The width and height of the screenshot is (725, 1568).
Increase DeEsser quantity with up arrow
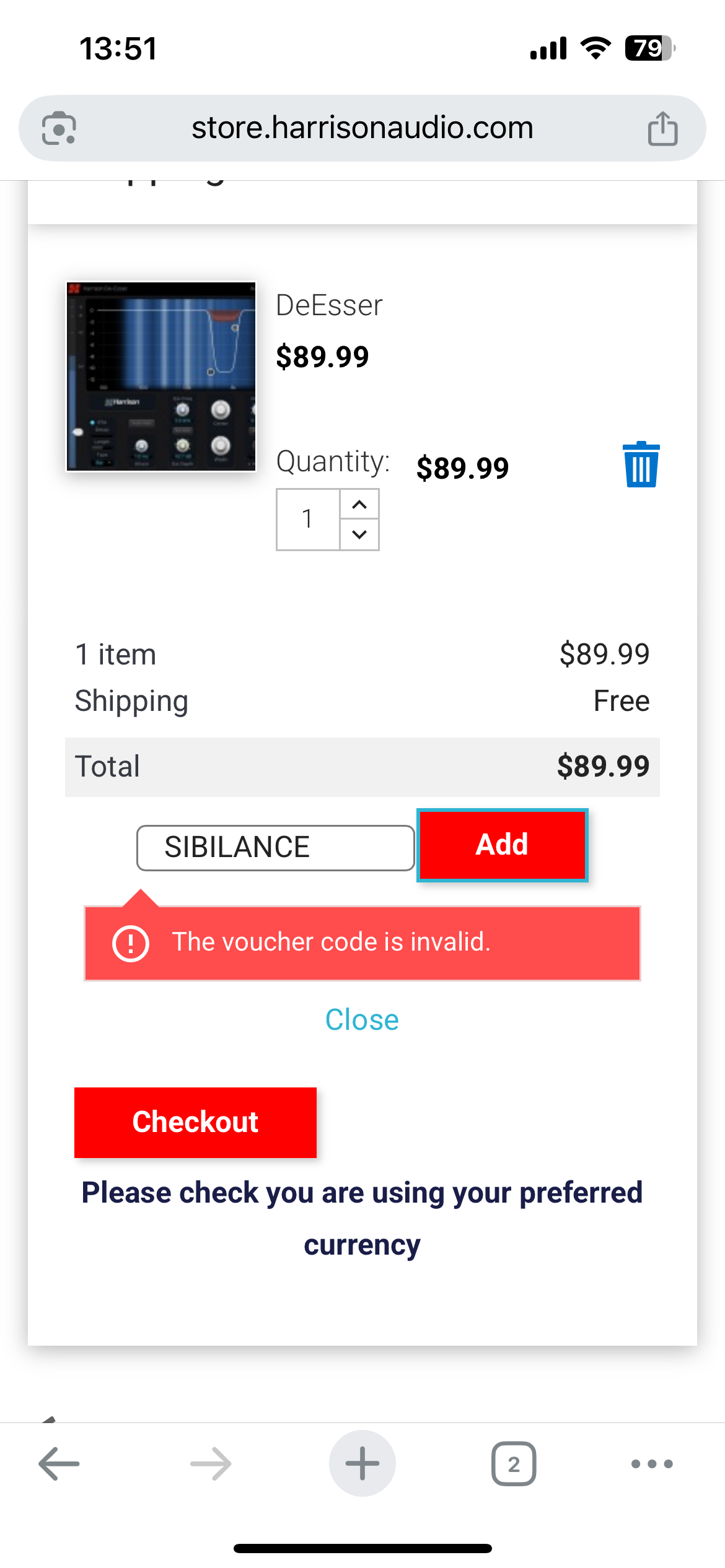tap(359, 505)
